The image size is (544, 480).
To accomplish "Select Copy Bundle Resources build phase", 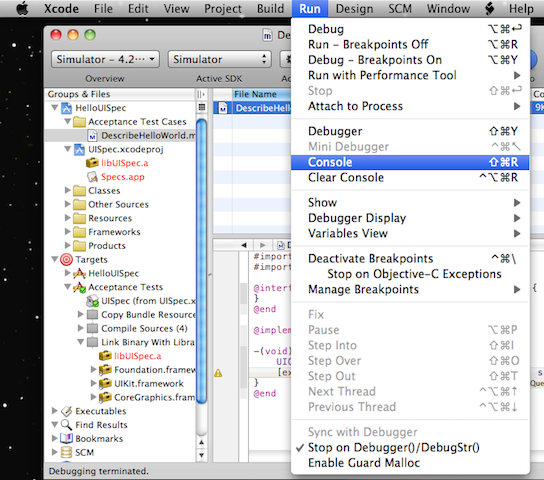I will 148,315.
